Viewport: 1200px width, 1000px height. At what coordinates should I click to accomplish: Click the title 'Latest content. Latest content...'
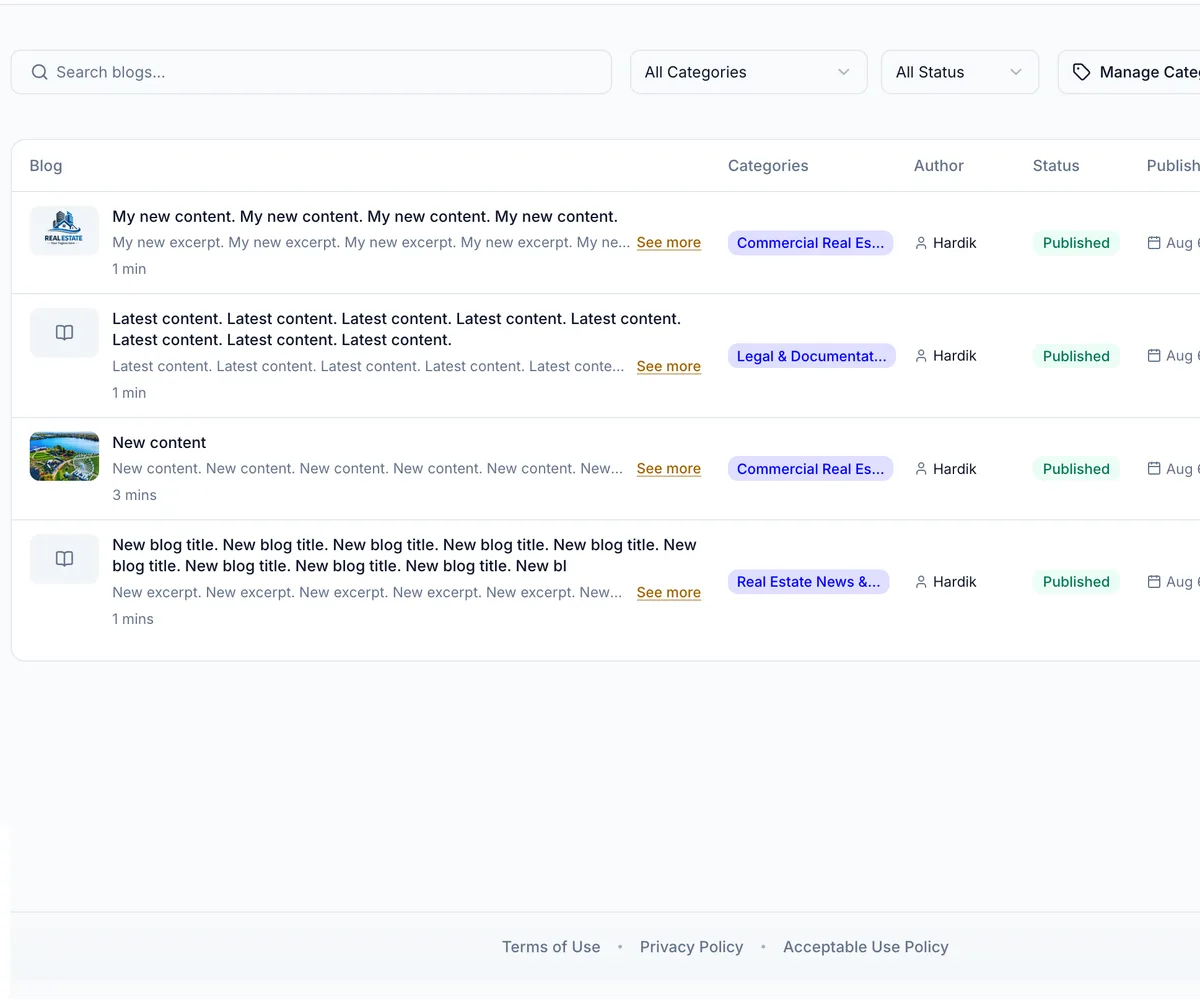[397, 330]
